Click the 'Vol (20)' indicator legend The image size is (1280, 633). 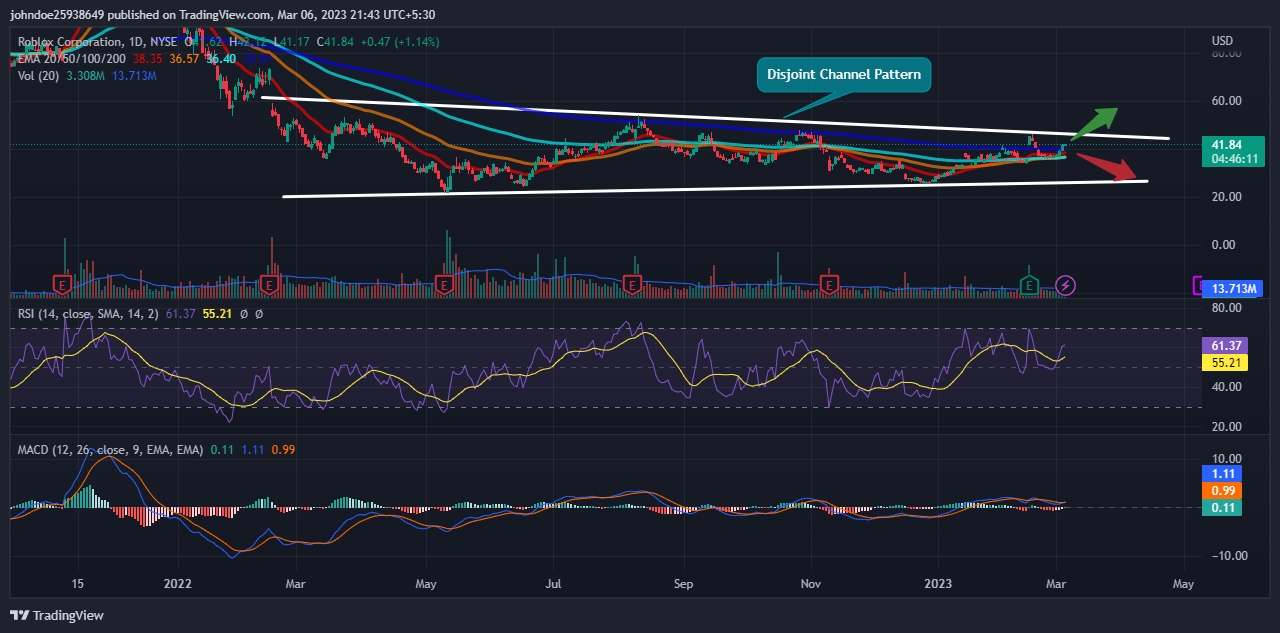click(41, 76)
